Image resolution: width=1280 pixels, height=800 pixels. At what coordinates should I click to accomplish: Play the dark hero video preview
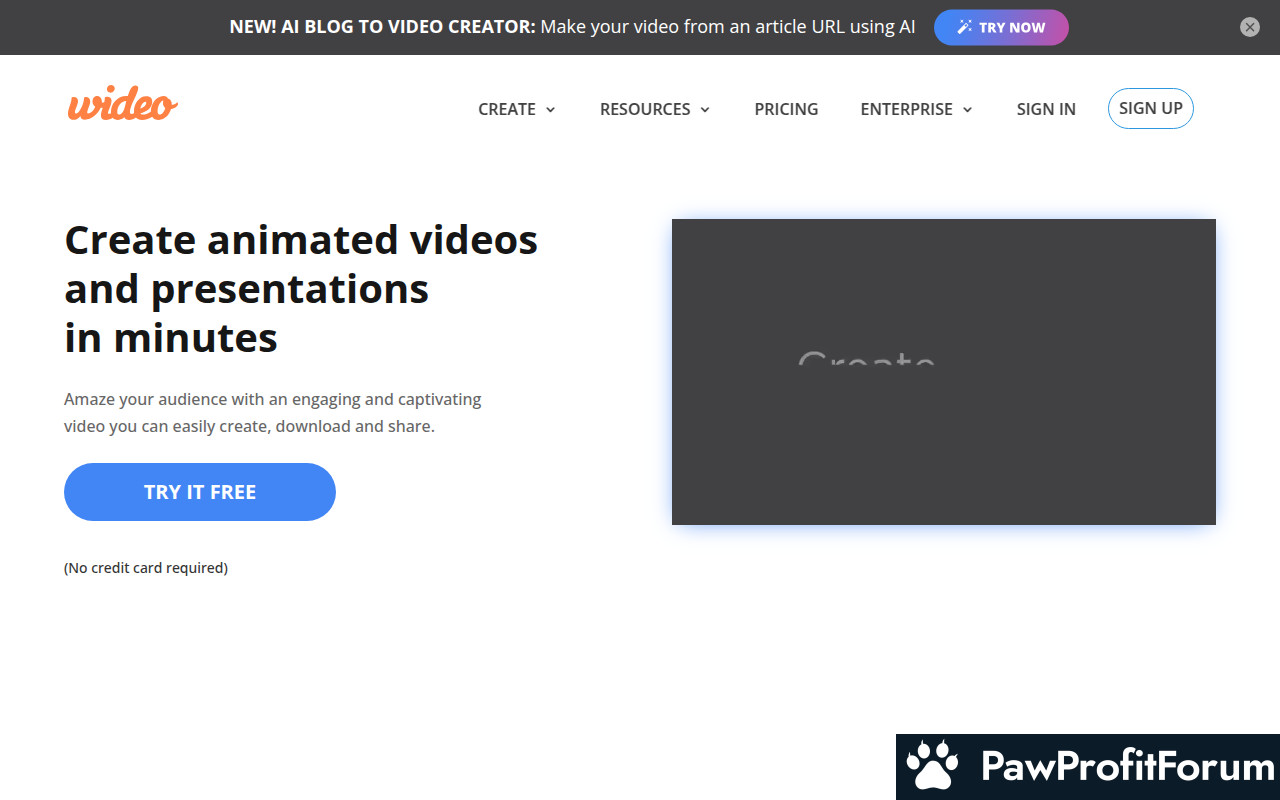(x=944, y=372)
